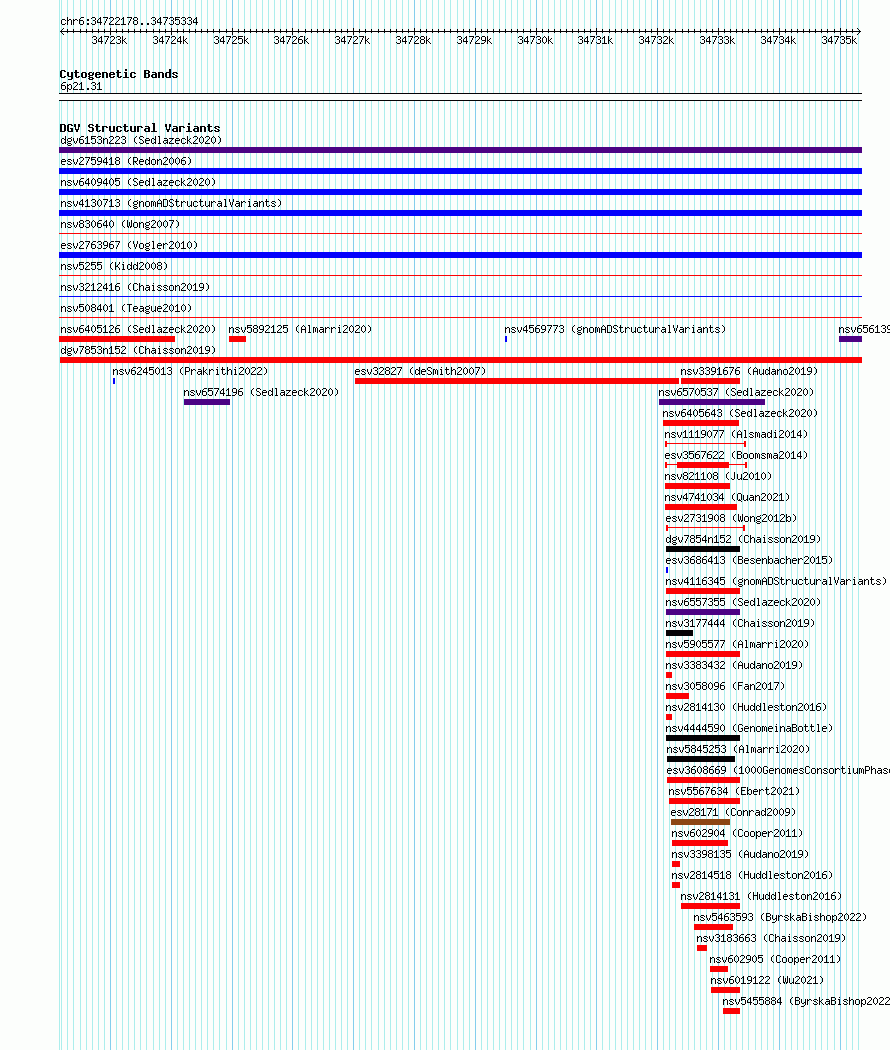Click nsv6557355 (Sedlazeck2020) label

pyautogui.click(x=743, y=602)
